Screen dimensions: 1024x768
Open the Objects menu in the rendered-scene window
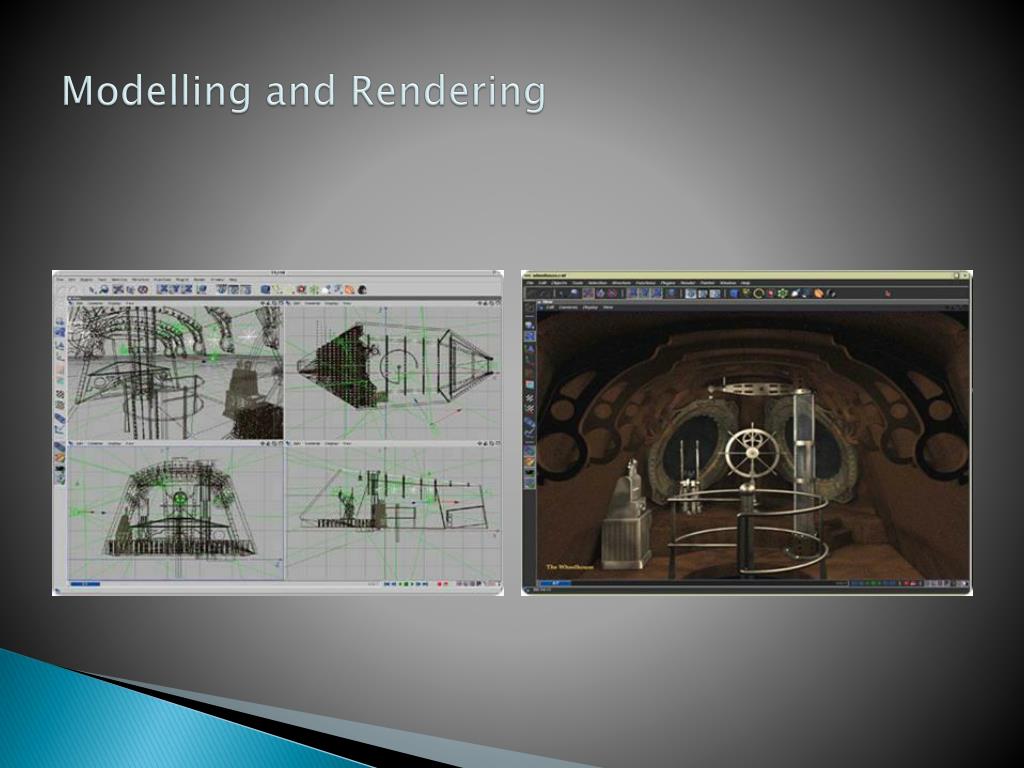point(560,283)
